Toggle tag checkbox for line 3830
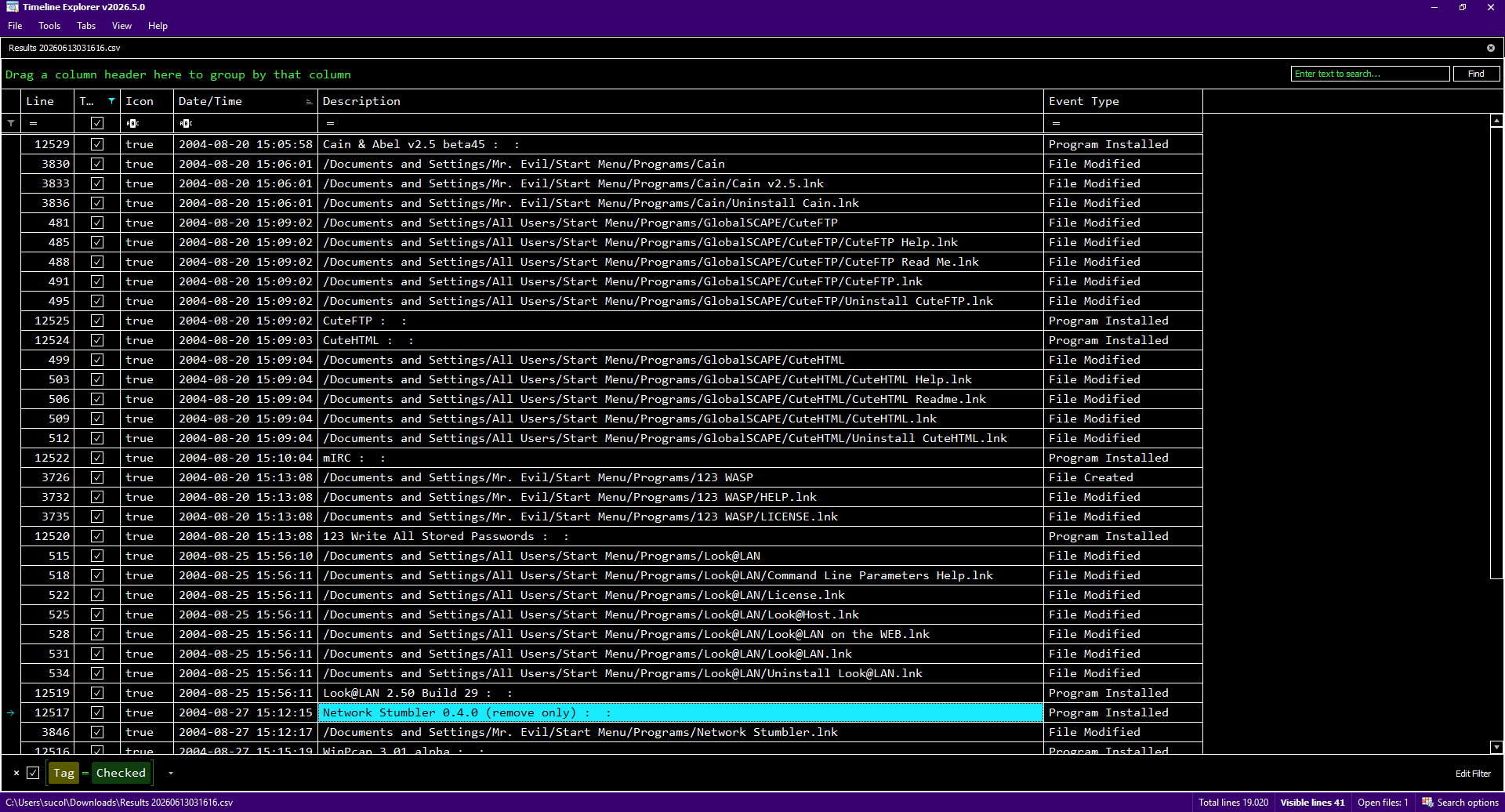Screen dimensions: 1505x812 [97, 164]
